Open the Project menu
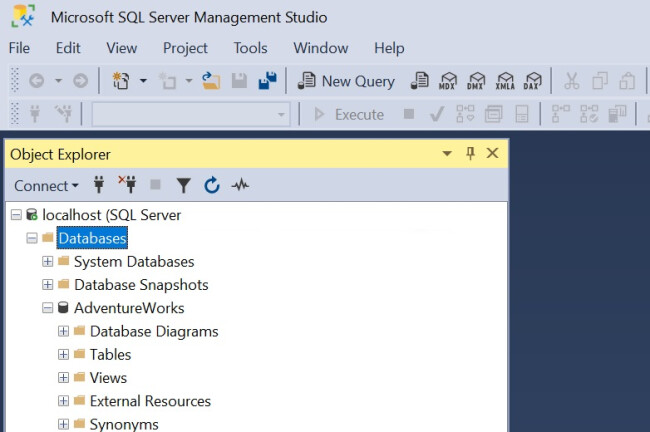This screenshot has height=432, width=650. pyautogui.click(x=185, y=48)
